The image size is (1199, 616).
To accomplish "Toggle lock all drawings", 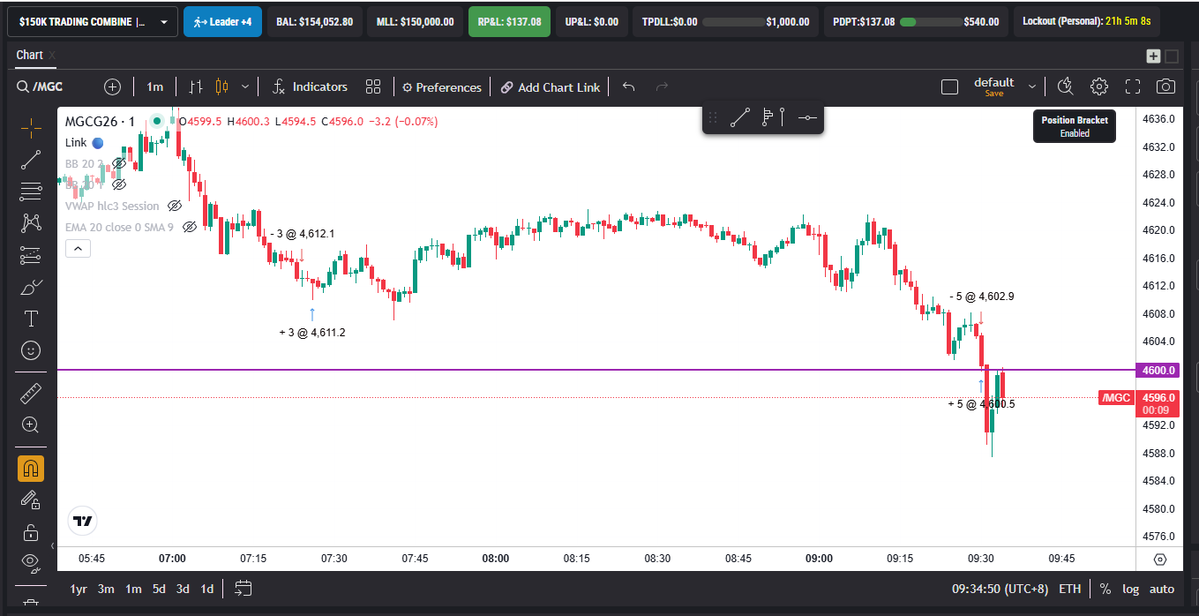I will tap(31, 532).
